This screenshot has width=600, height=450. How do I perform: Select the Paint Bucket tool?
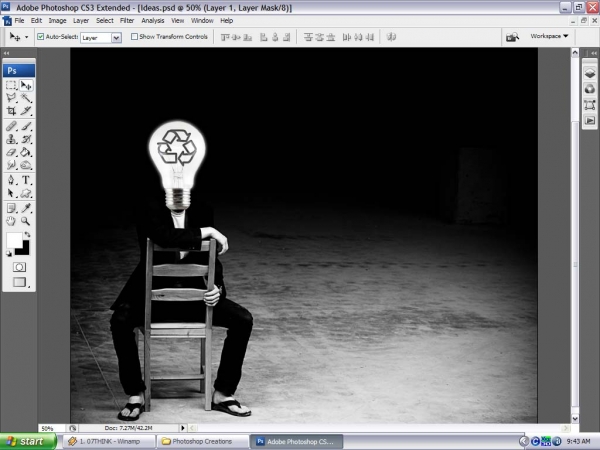tap(26, 152)
